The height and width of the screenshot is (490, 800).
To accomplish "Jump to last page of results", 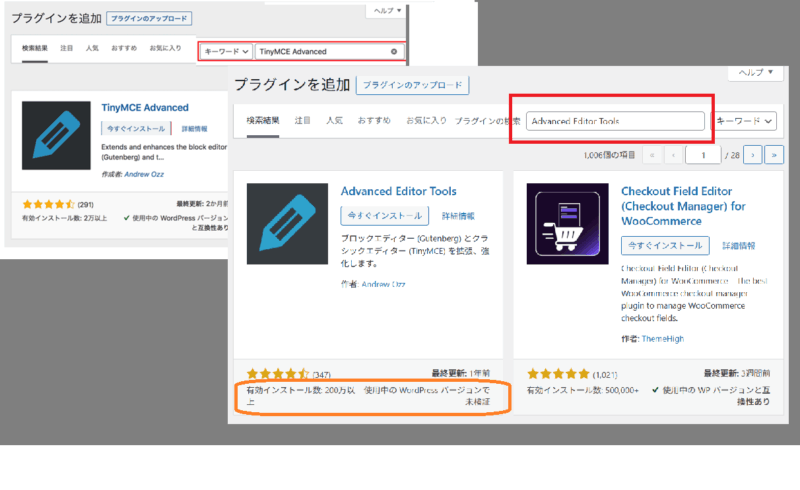I will coord(774,155).
